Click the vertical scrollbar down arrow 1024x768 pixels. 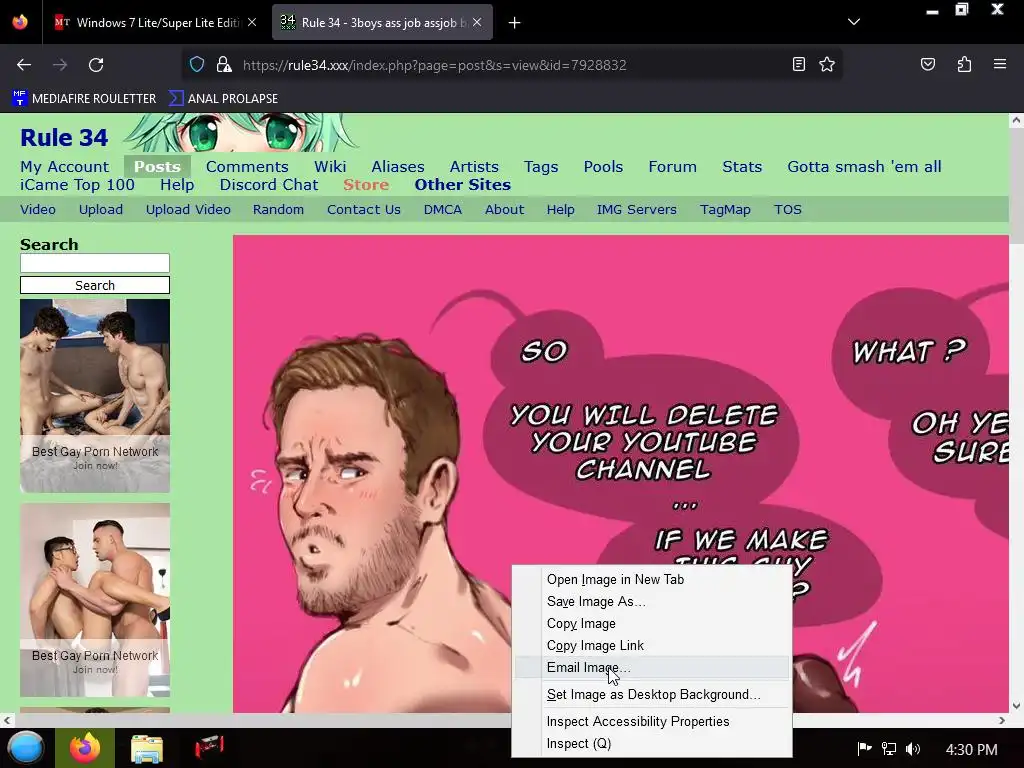click(1016, 706)
